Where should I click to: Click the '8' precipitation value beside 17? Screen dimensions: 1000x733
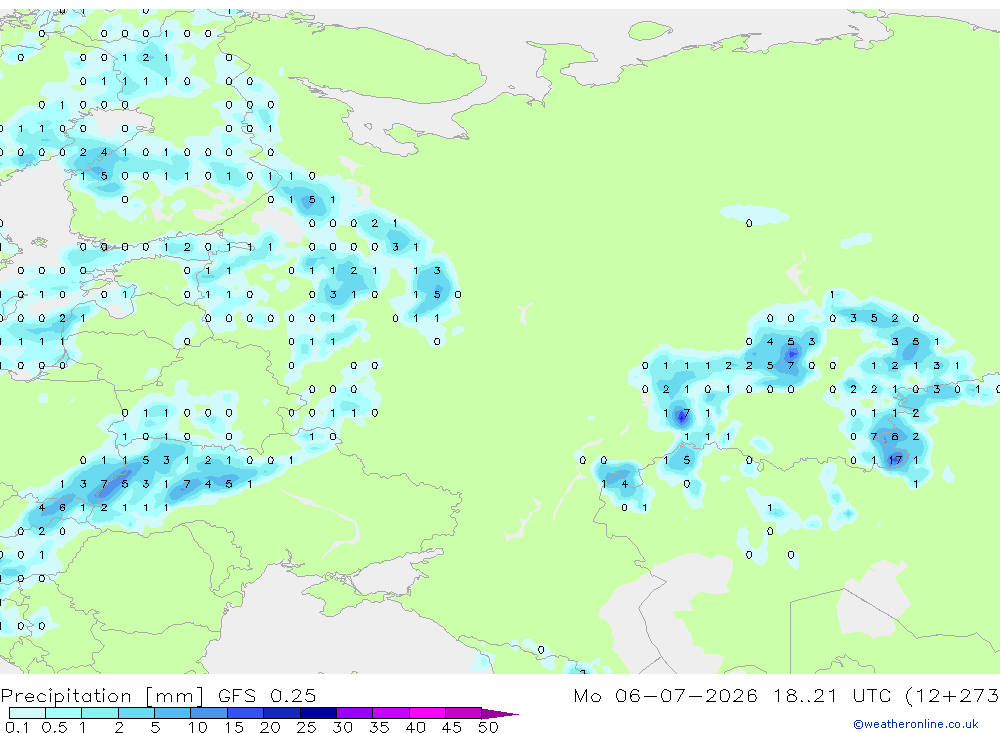point(895,436)
